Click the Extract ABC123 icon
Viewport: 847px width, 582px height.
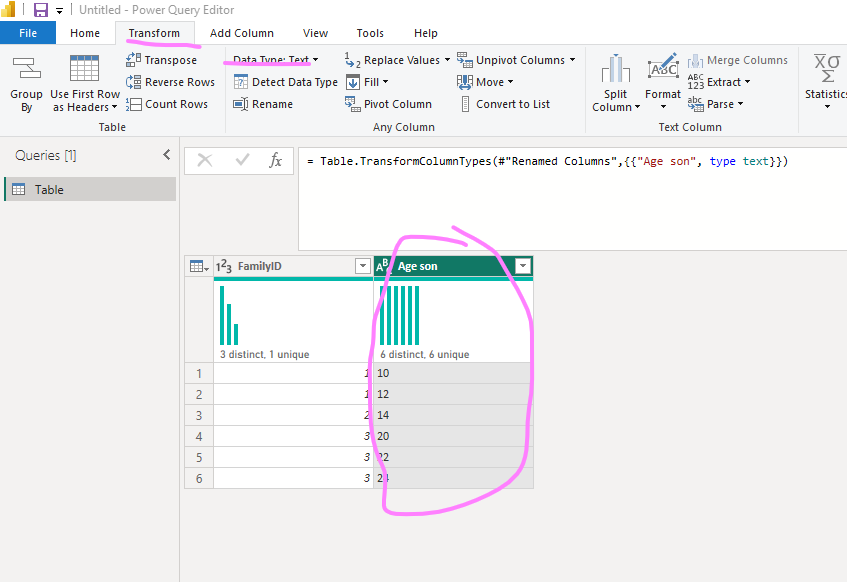[x=696, y=82]
